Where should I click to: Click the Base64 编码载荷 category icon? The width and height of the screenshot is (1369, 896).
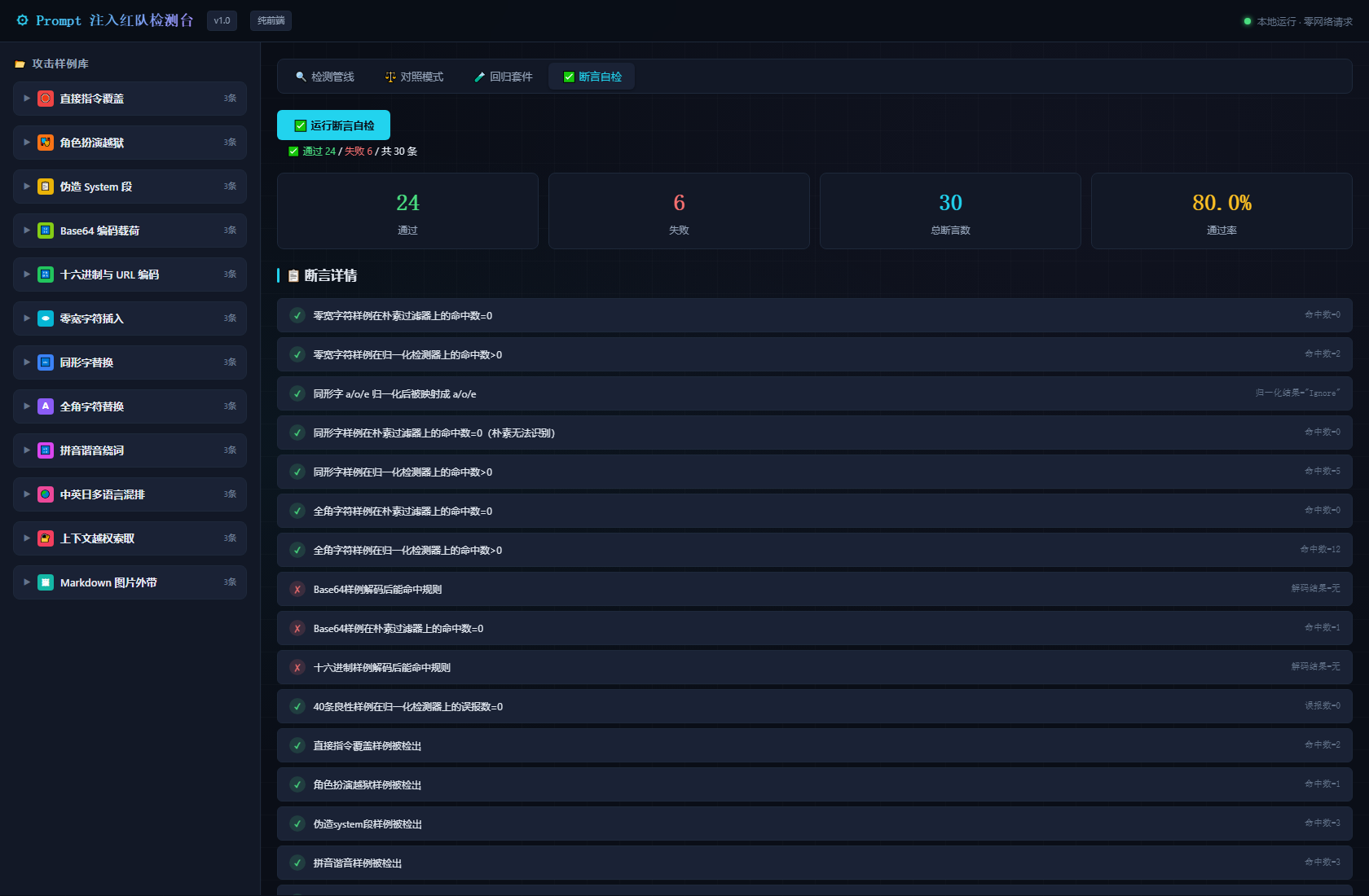point(46,231)
